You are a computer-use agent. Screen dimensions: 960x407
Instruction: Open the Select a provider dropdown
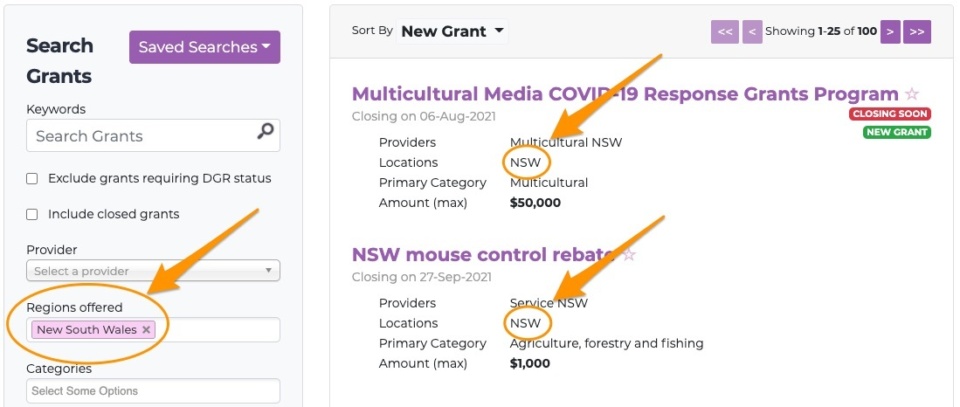(153, 271)
